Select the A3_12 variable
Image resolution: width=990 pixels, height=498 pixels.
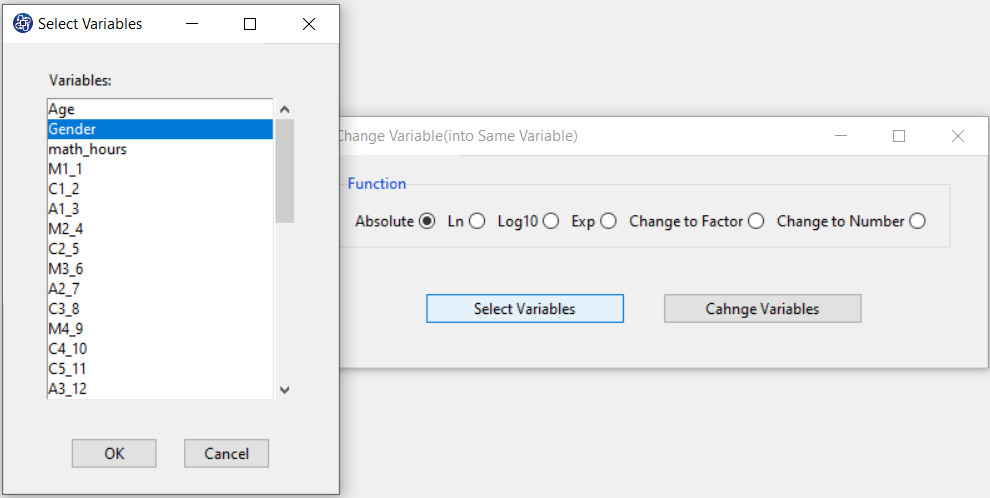pyautogui.click(x=160, y=389)
